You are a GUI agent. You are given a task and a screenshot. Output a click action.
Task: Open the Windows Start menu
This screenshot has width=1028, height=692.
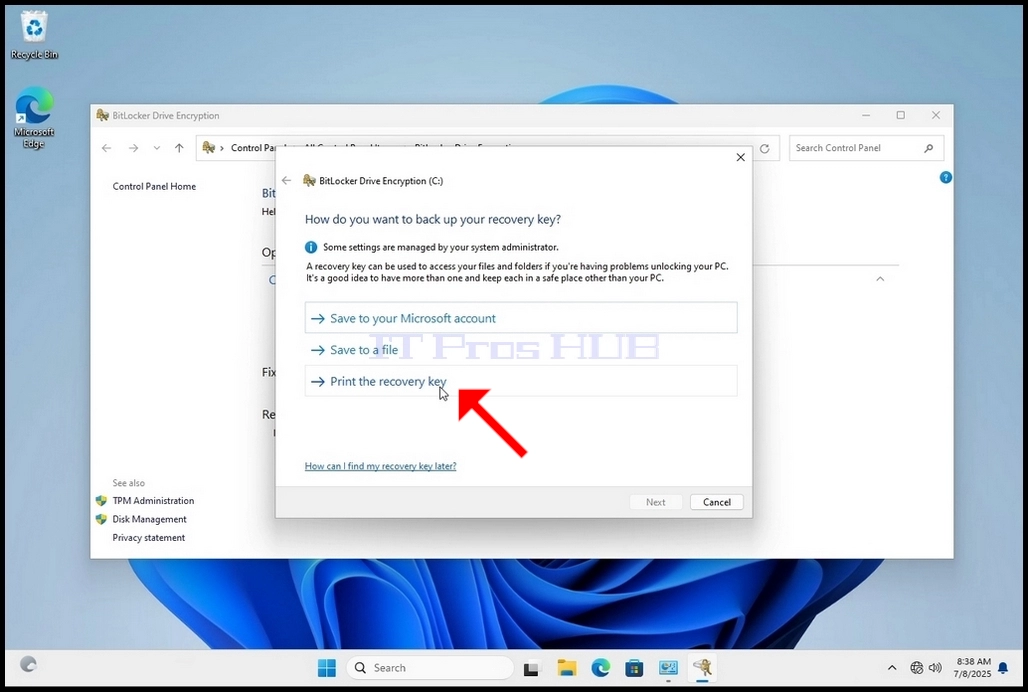(x=326, y=668)
